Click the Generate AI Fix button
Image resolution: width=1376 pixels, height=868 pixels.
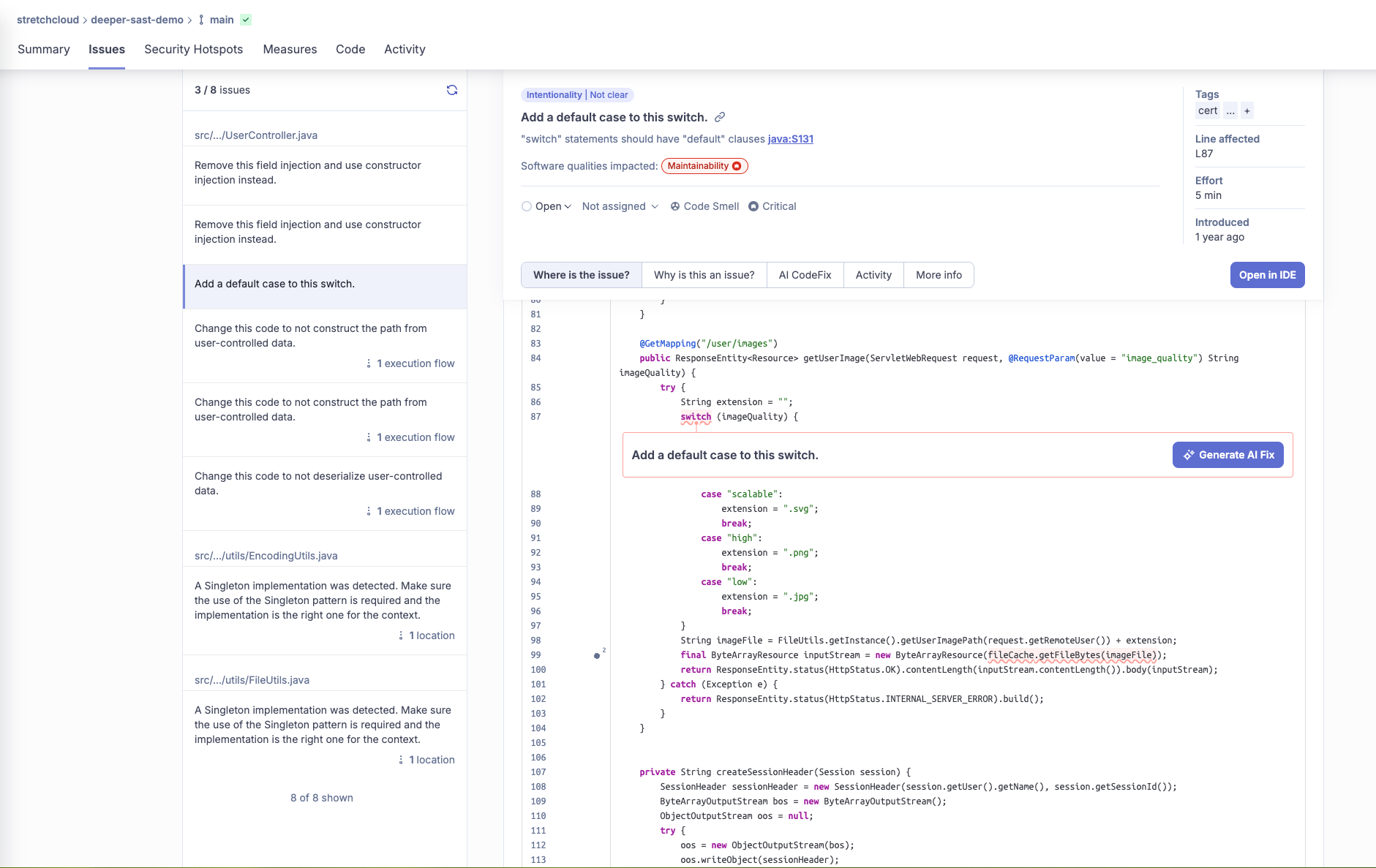pyautogui.click(x=1228, y=455)
